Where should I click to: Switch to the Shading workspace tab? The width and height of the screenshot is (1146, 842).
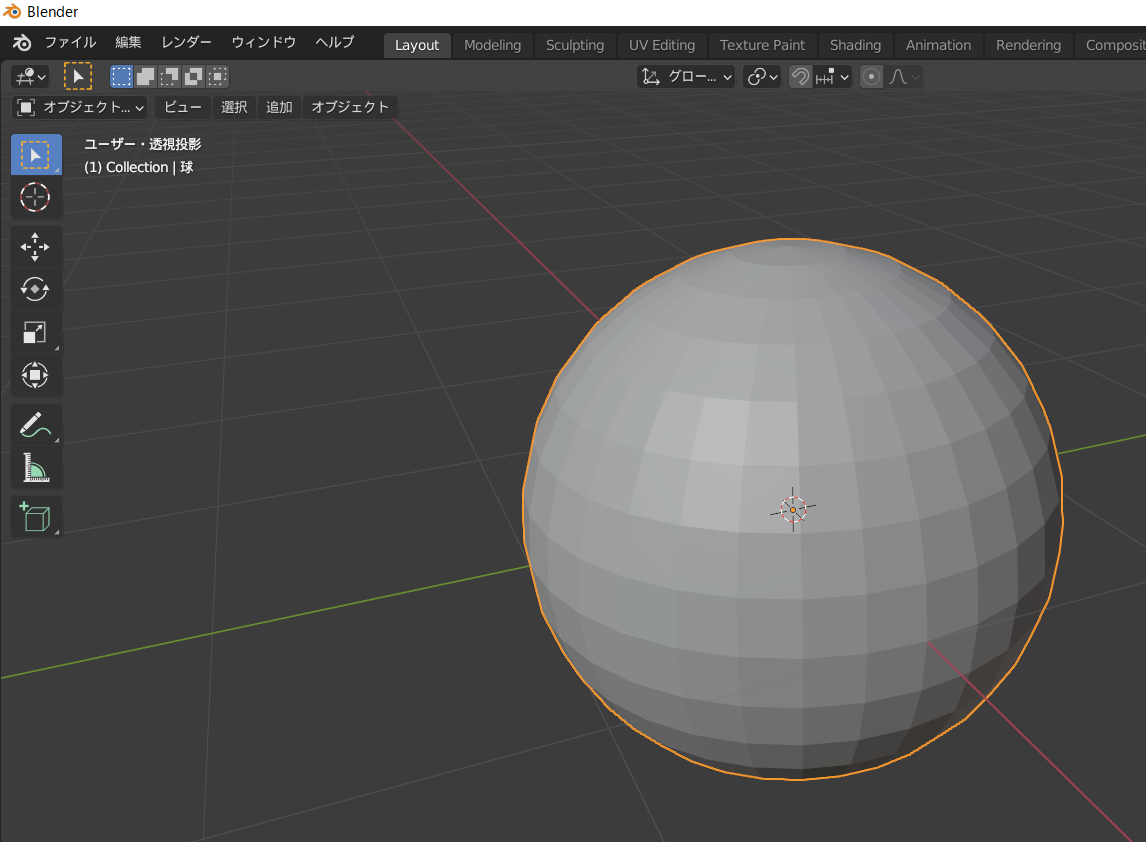(855, 45)
